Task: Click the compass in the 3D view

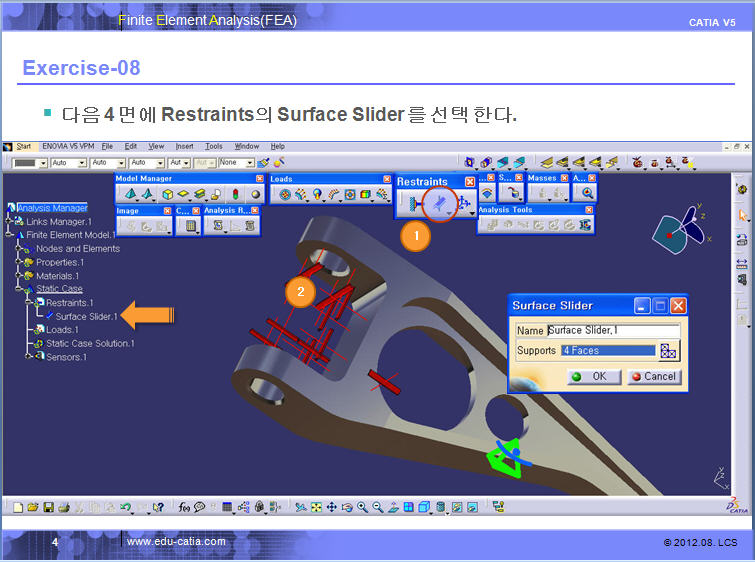Action: click(675, 232)
